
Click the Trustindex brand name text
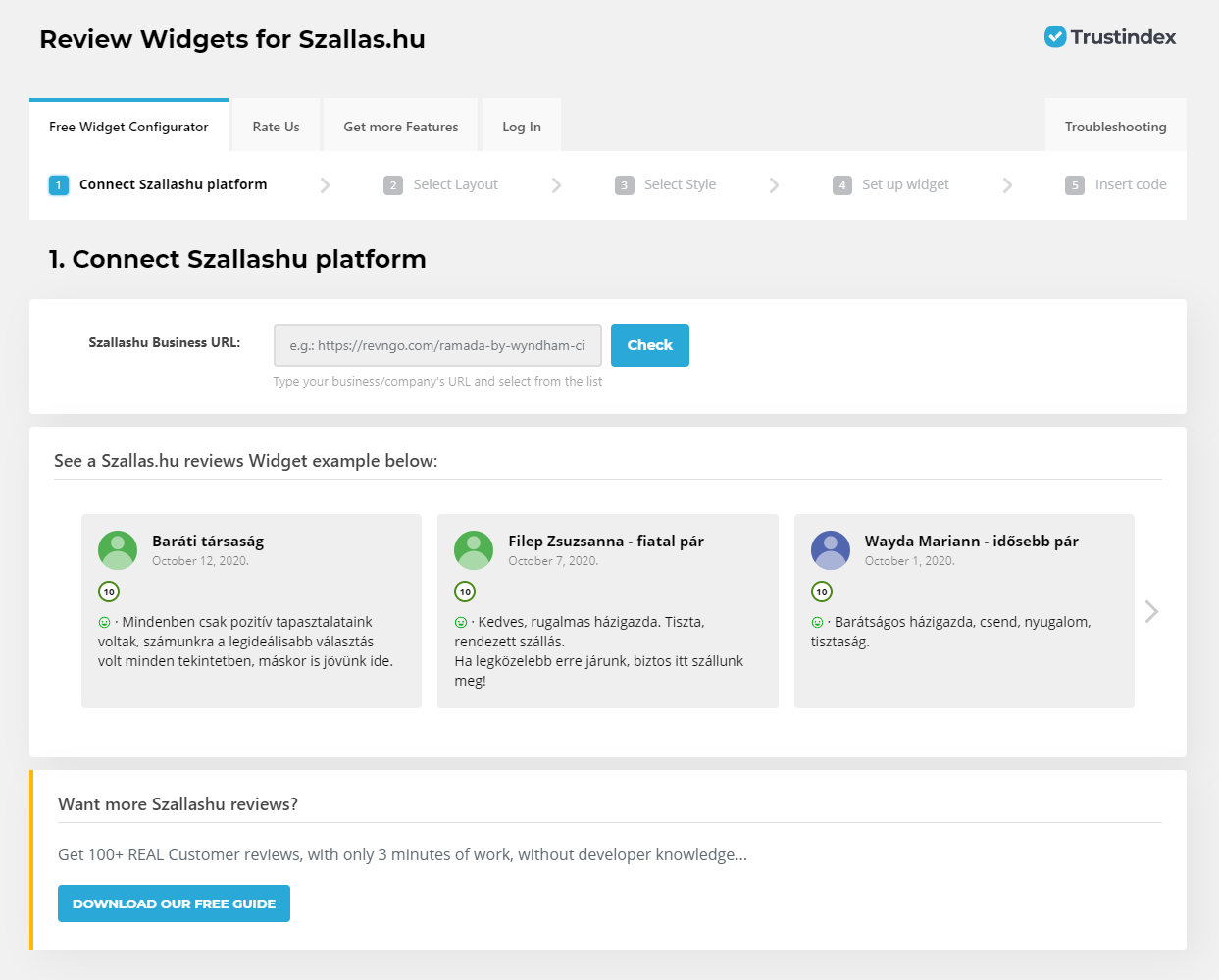tap(1124, 37)
